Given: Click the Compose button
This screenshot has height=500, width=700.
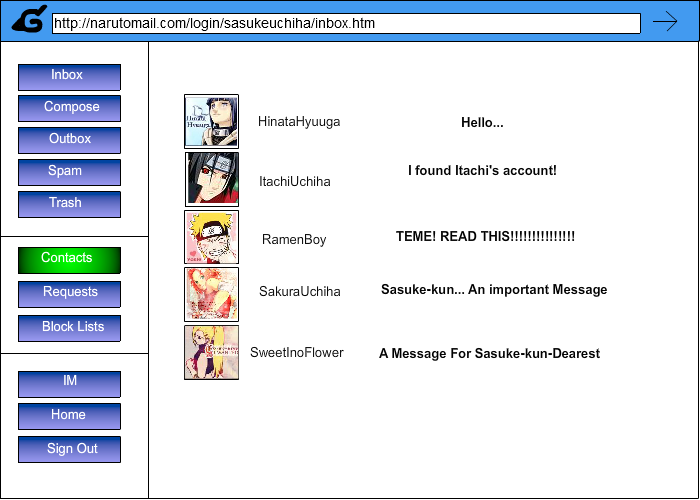Looking at the screenshot, I should pos(69,108).
